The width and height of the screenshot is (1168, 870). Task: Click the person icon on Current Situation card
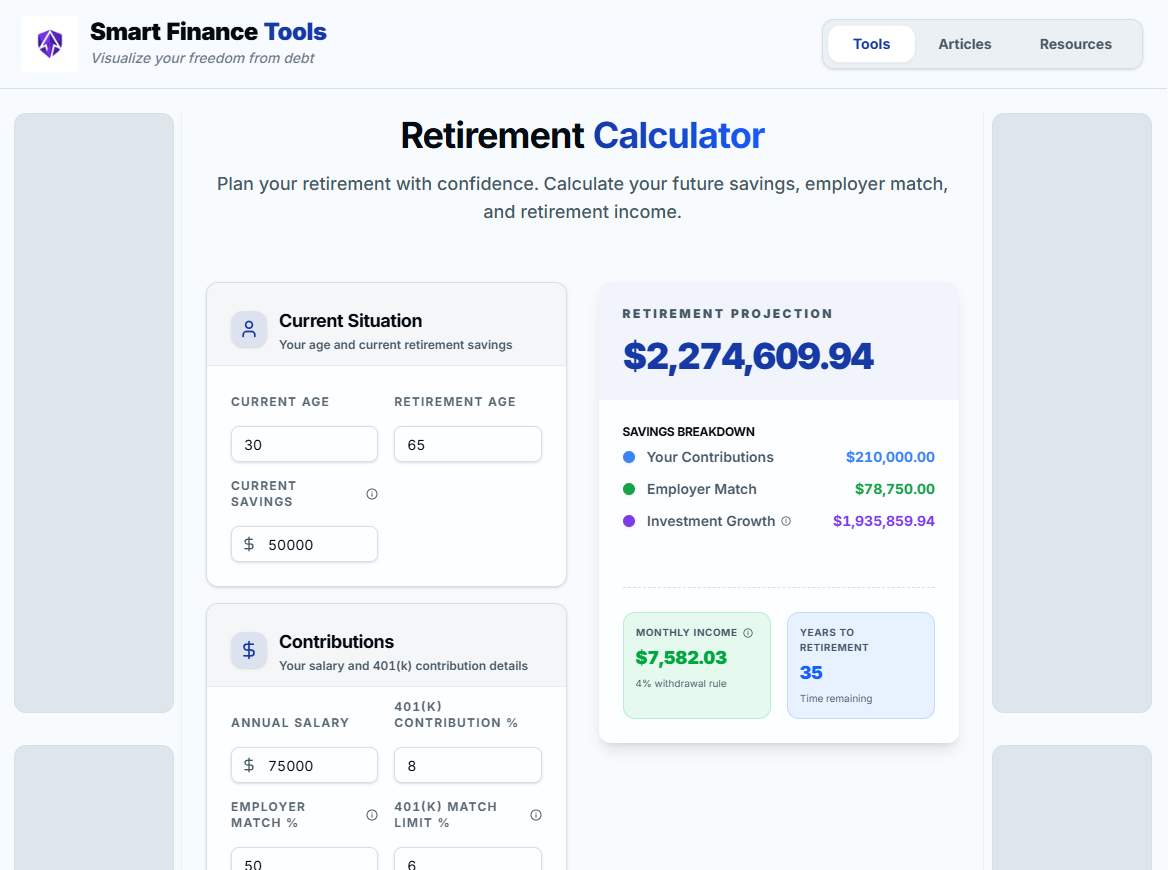point(249,330)
